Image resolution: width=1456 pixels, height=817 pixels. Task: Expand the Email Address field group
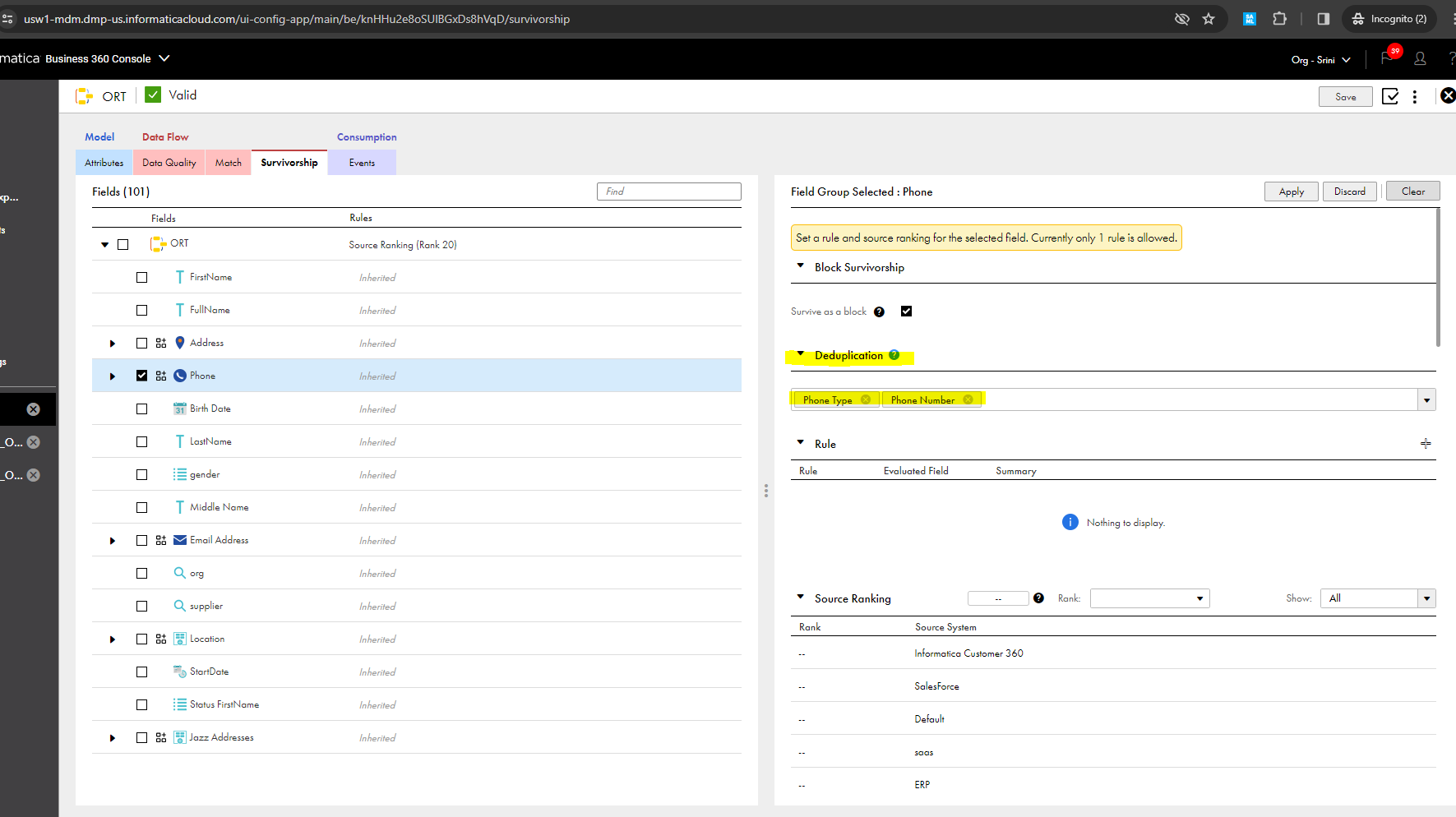tap(113, 541)
